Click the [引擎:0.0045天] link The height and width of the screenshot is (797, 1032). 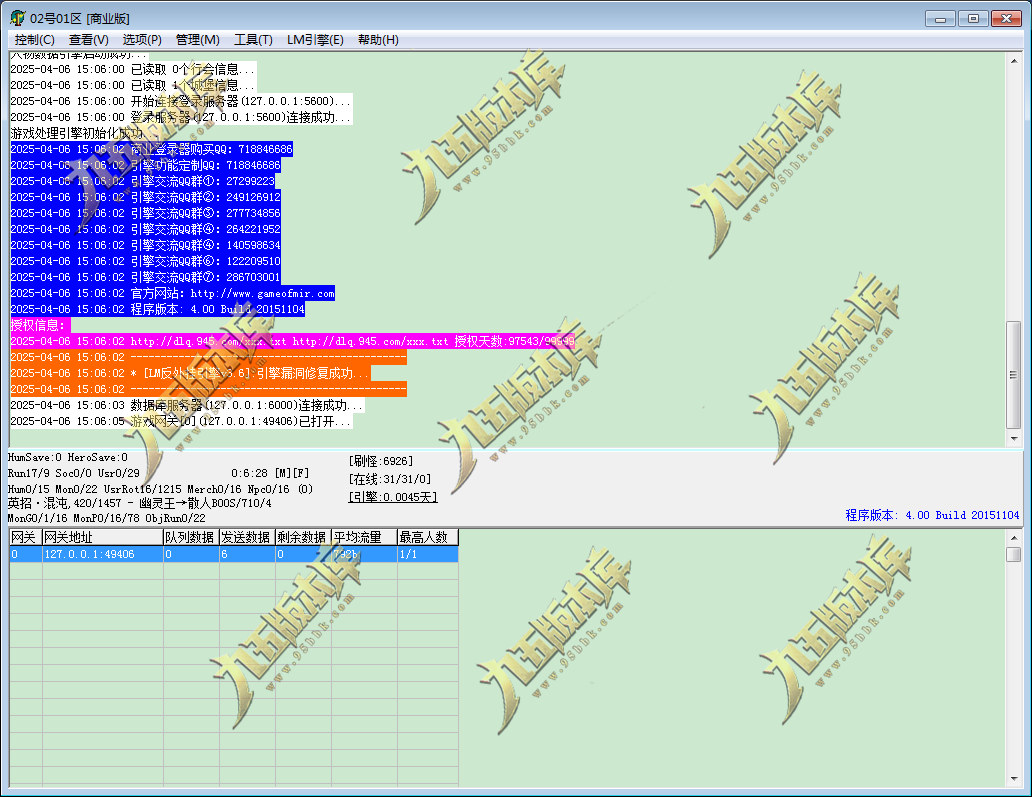(x=393, y=497)
